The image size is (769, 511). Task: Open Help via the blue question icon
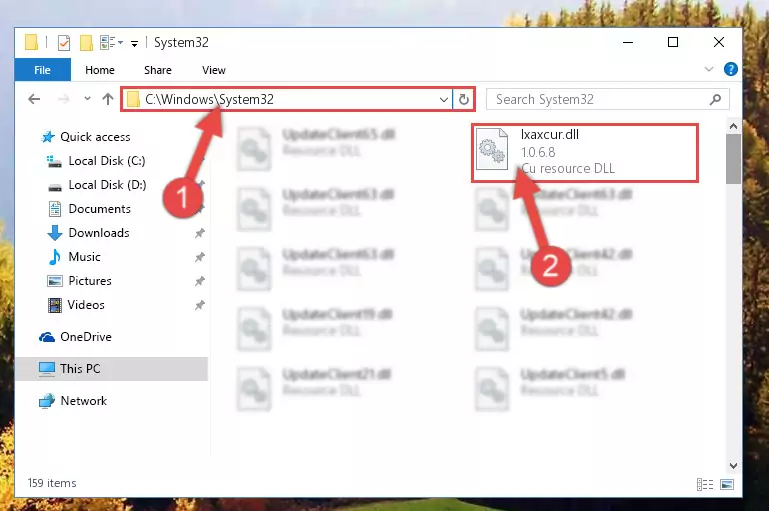[730, 69]
